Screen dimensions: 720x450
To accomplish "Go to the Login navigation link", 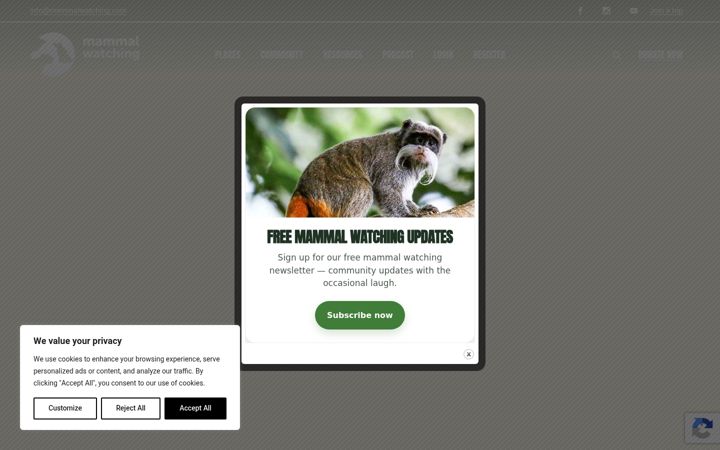I will 443,55.
